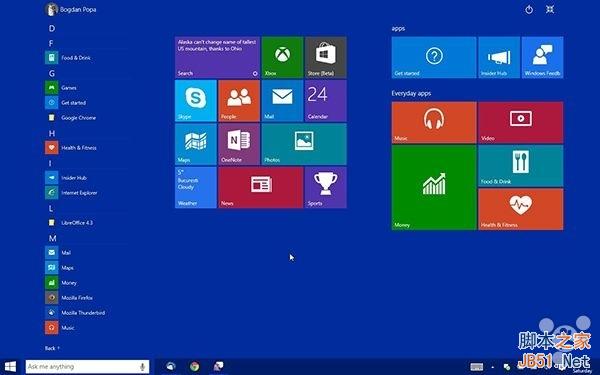Open the Money chart tile
The image size is (600, 375).
[x=434, y=188]
